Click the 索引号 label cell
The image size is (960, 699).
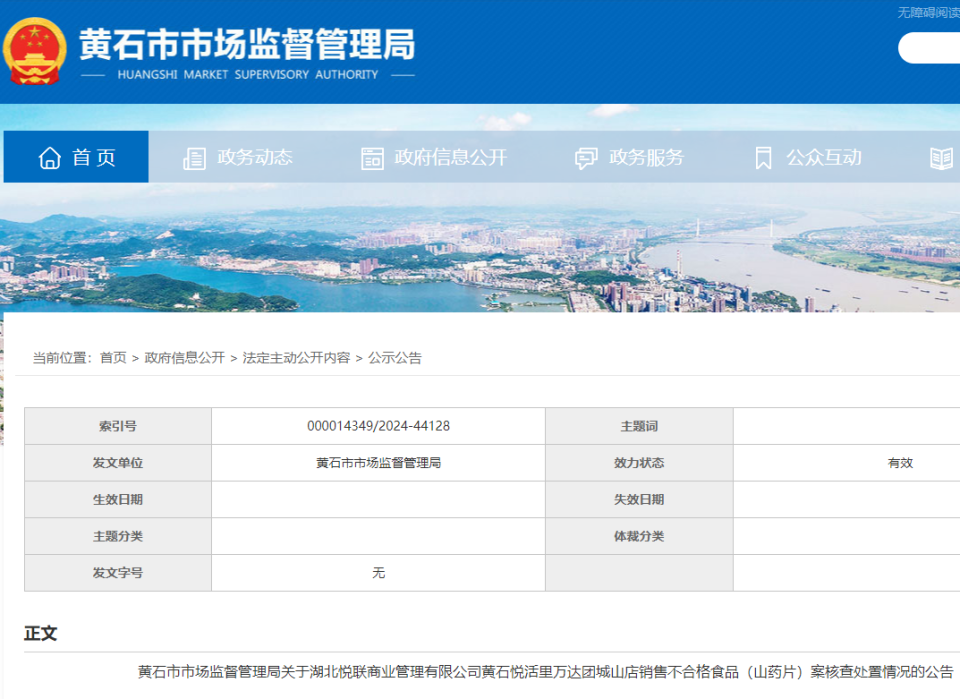(118, 426)
